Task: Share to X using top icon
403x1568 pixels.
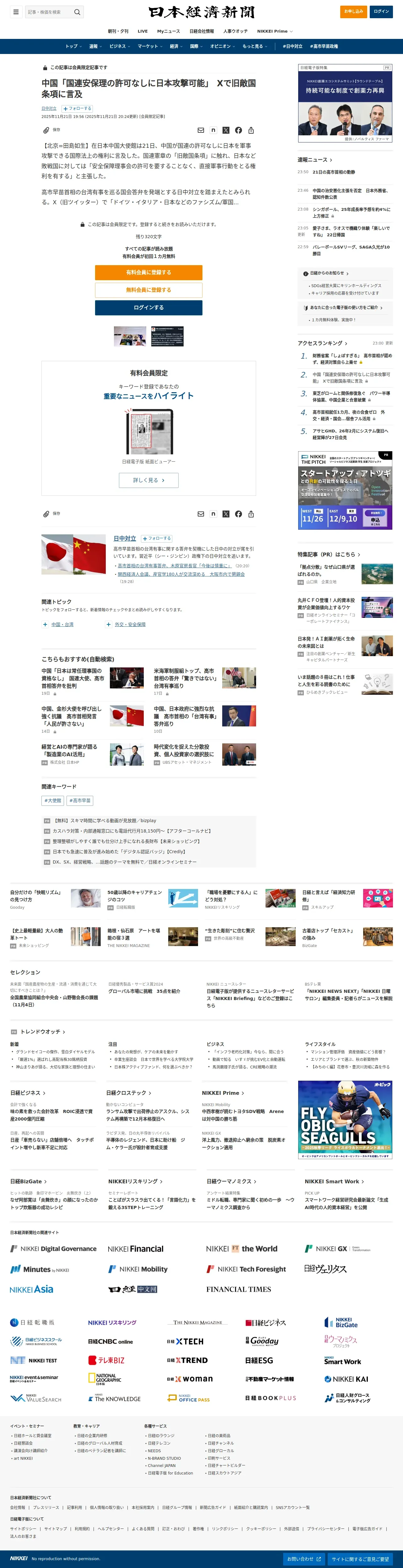Action: 226,130
